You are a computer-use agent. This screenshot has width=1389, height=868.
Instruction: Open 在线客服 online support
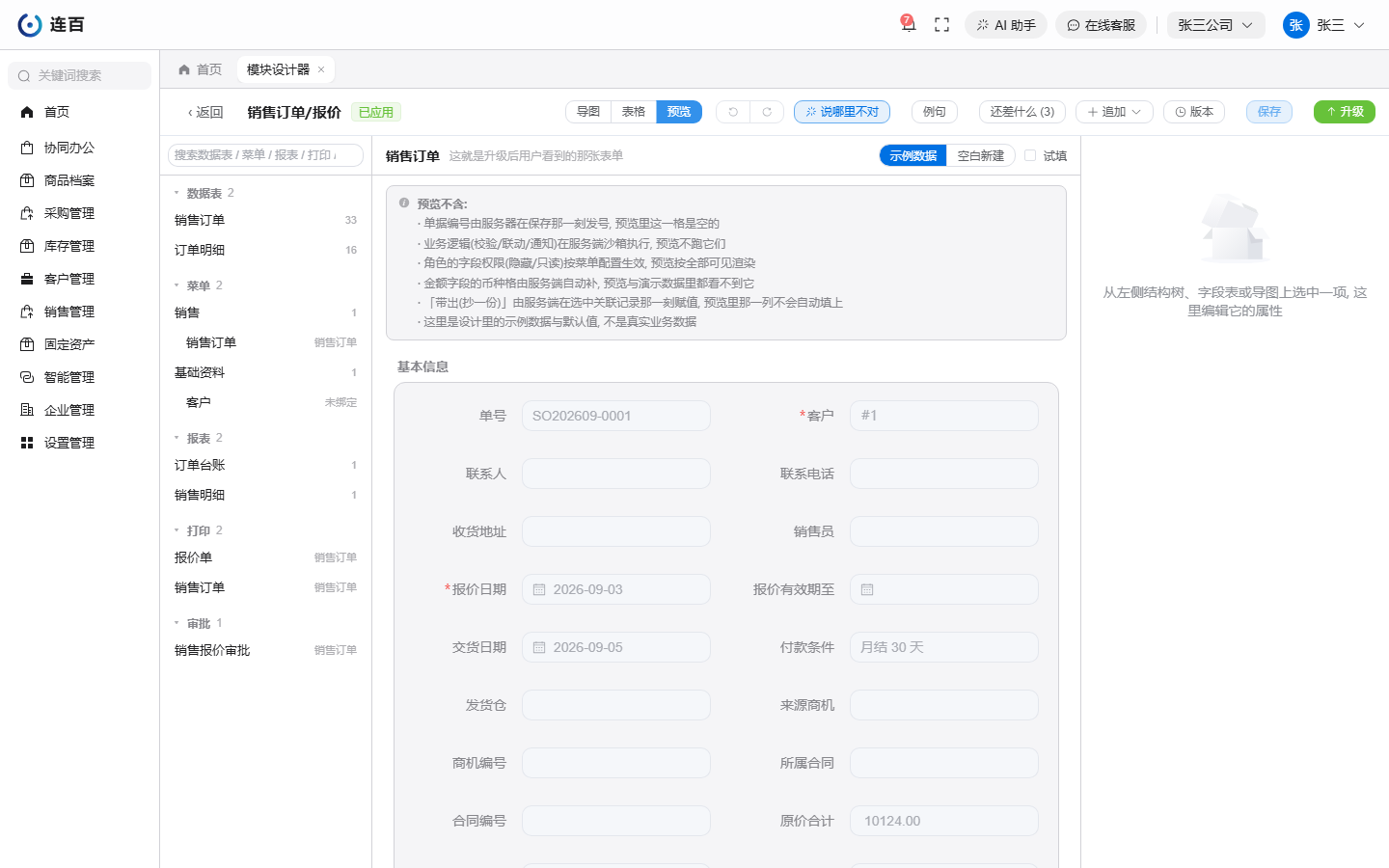click(x=1101, y=25)
